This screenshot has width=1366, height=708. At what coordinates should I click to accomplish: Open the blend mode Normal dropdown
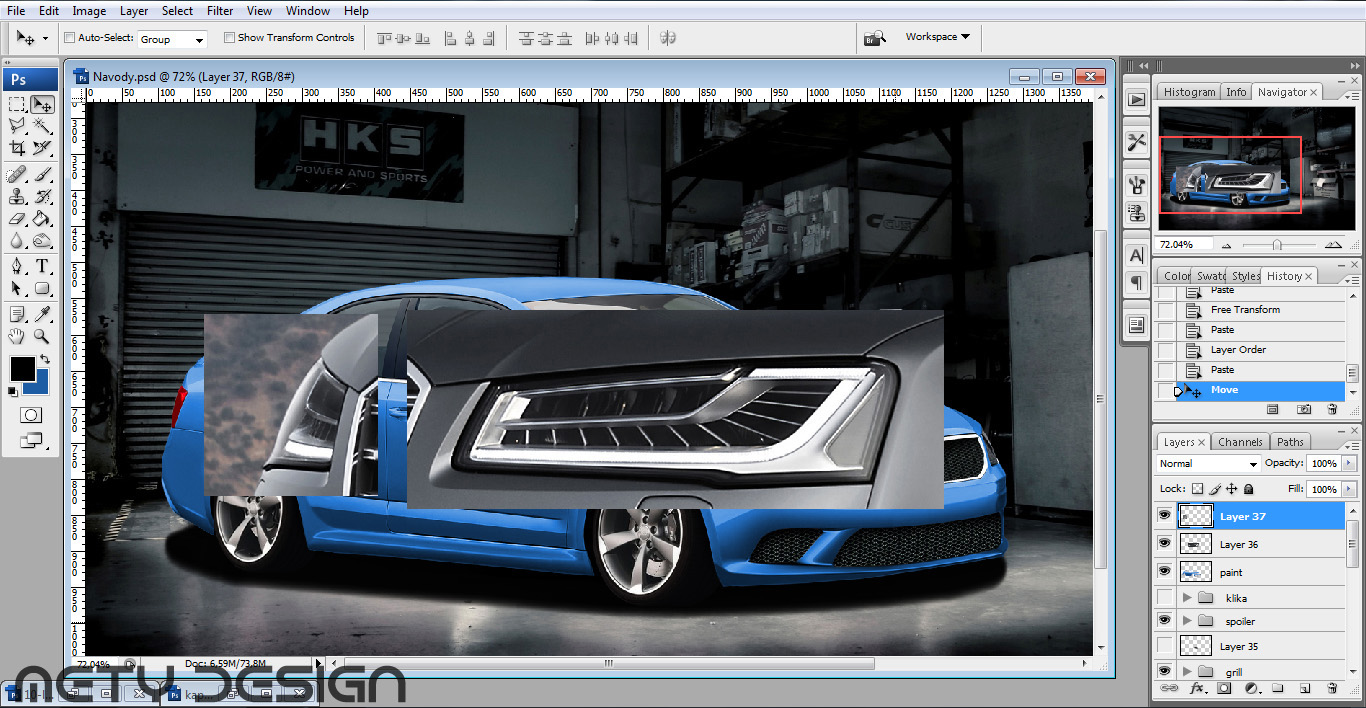(1209, 464)
